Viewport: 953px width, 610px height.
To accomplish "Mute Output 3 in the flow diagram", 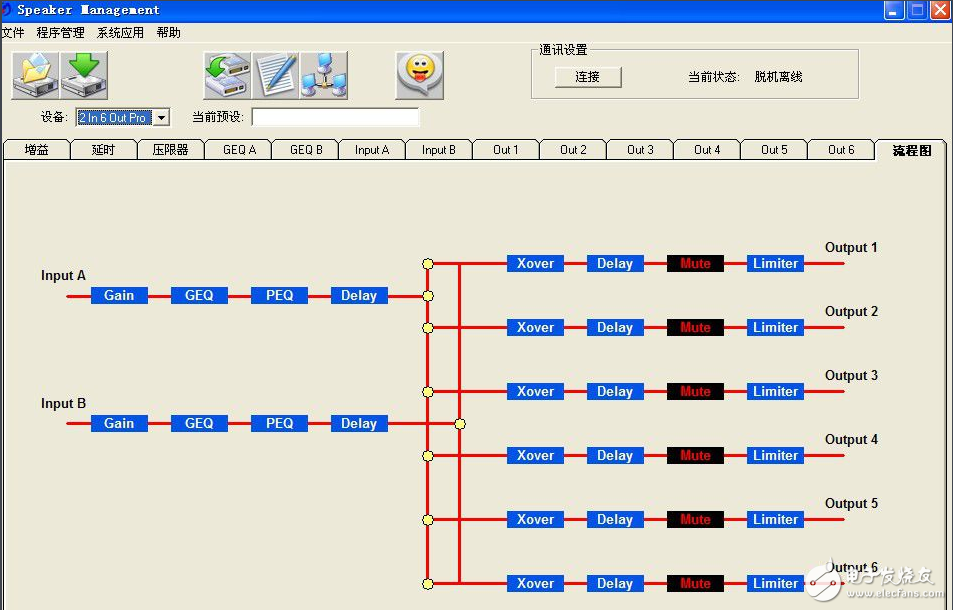I will click(x=695, y=391).
